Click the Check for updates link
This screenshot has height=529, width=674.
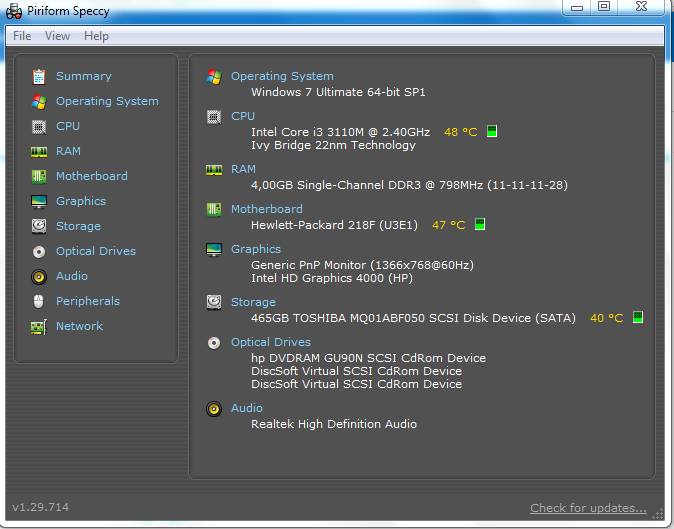pyautogui.click(x=588, y=508)
